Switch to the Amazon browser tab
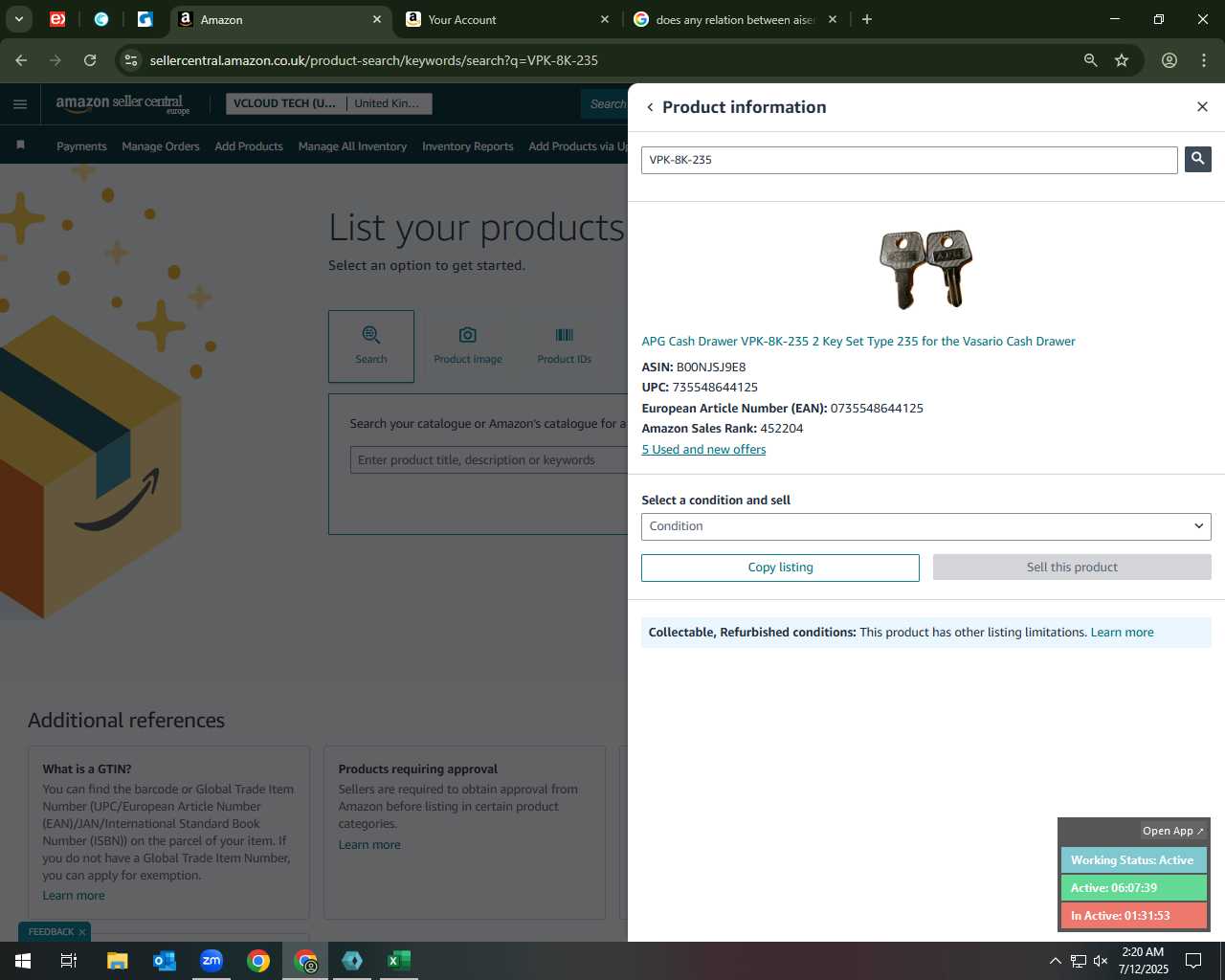The width and height of the screenshot is (1225, 980). coord(279,19)
